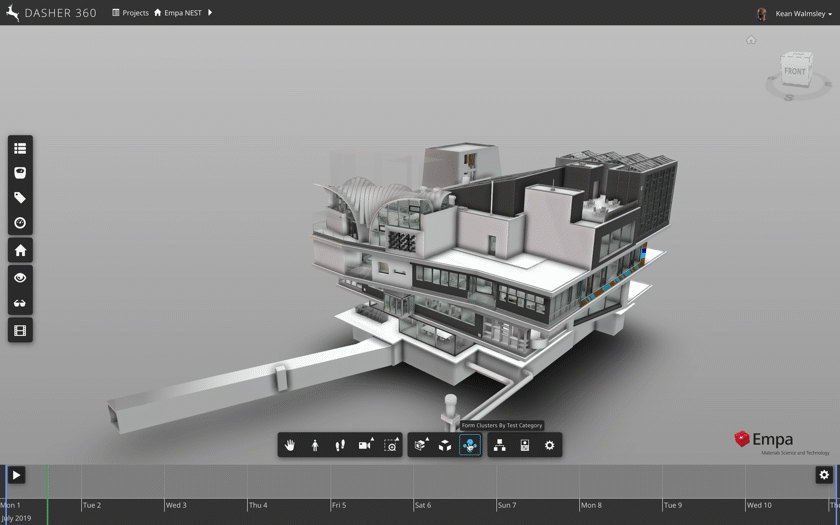
Task: Toggle the sunglasses shading icon
Action: click(20, 303)
